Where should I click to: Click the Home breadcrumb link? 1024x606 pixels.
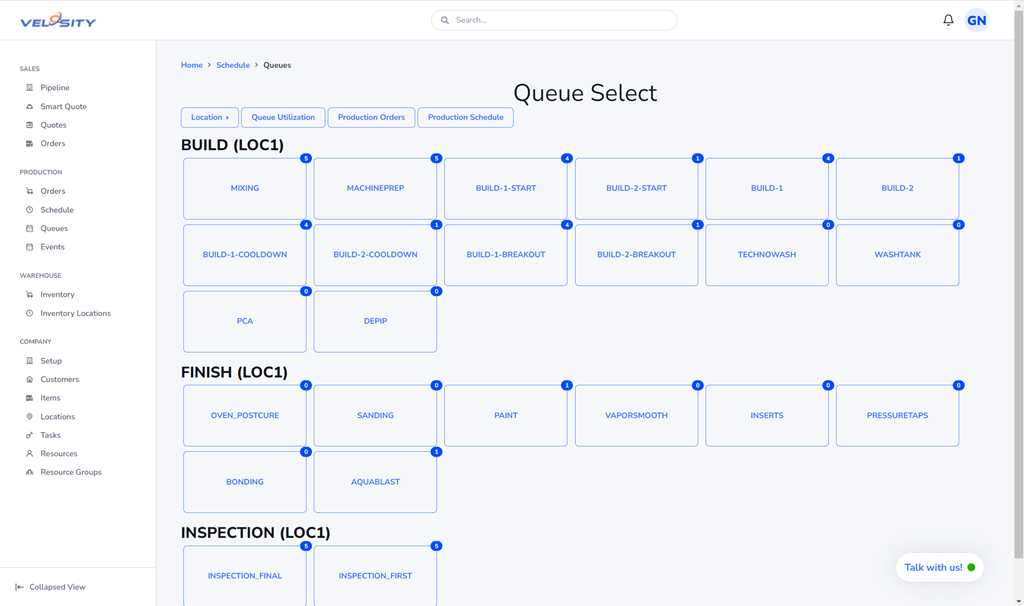click(x=192, y=65)
